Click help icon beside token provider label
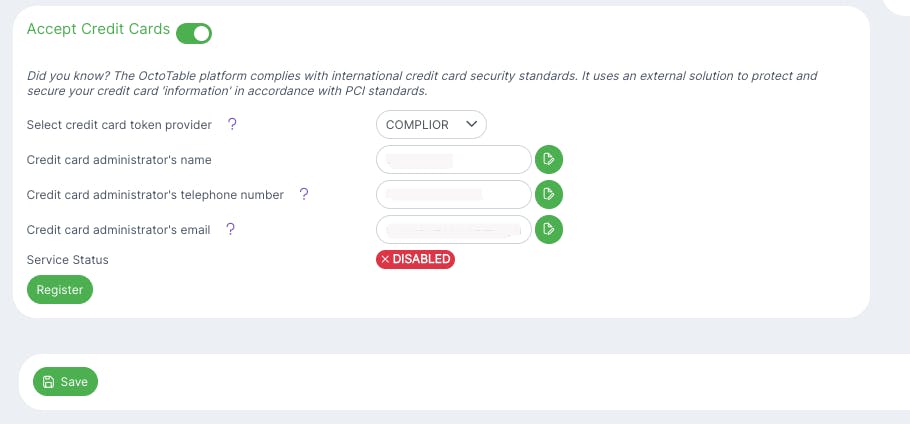The height and width of the screenshot is (424, 910). (x=232, y=125)
